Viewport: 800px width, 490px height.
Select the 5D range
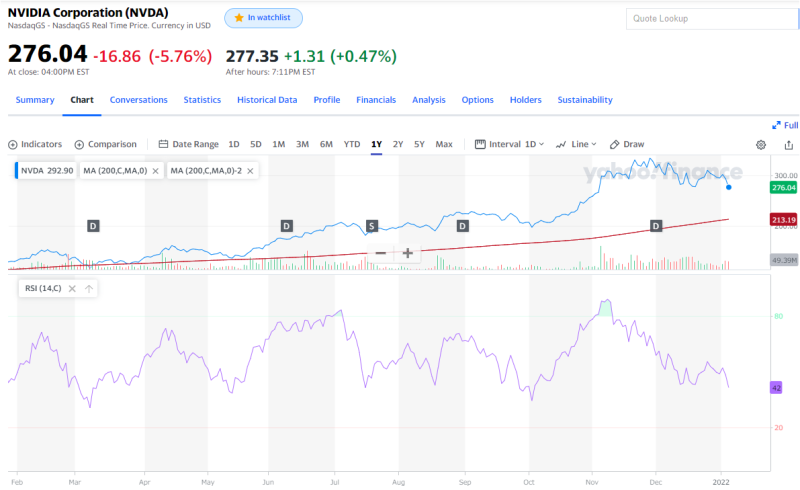tap(256, 144)
